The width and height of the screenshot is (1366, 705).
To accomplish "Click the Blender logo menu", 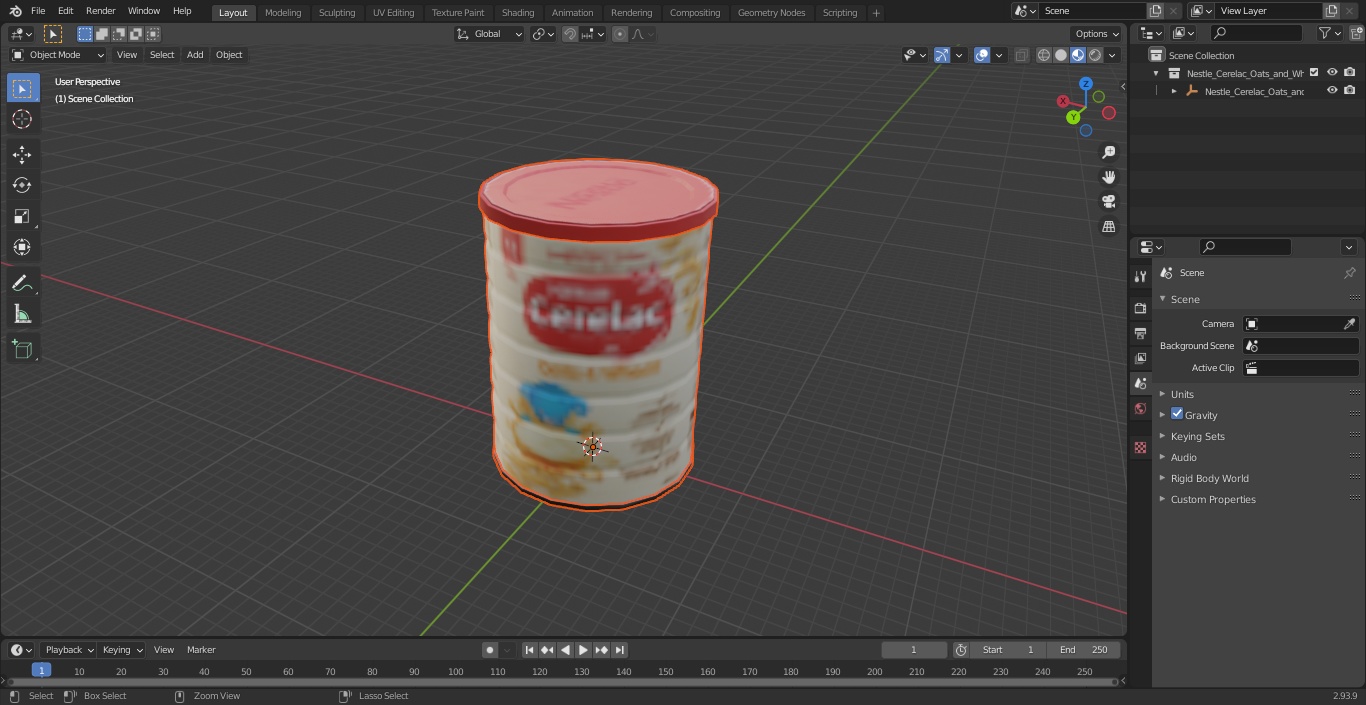I will point(15,11).
